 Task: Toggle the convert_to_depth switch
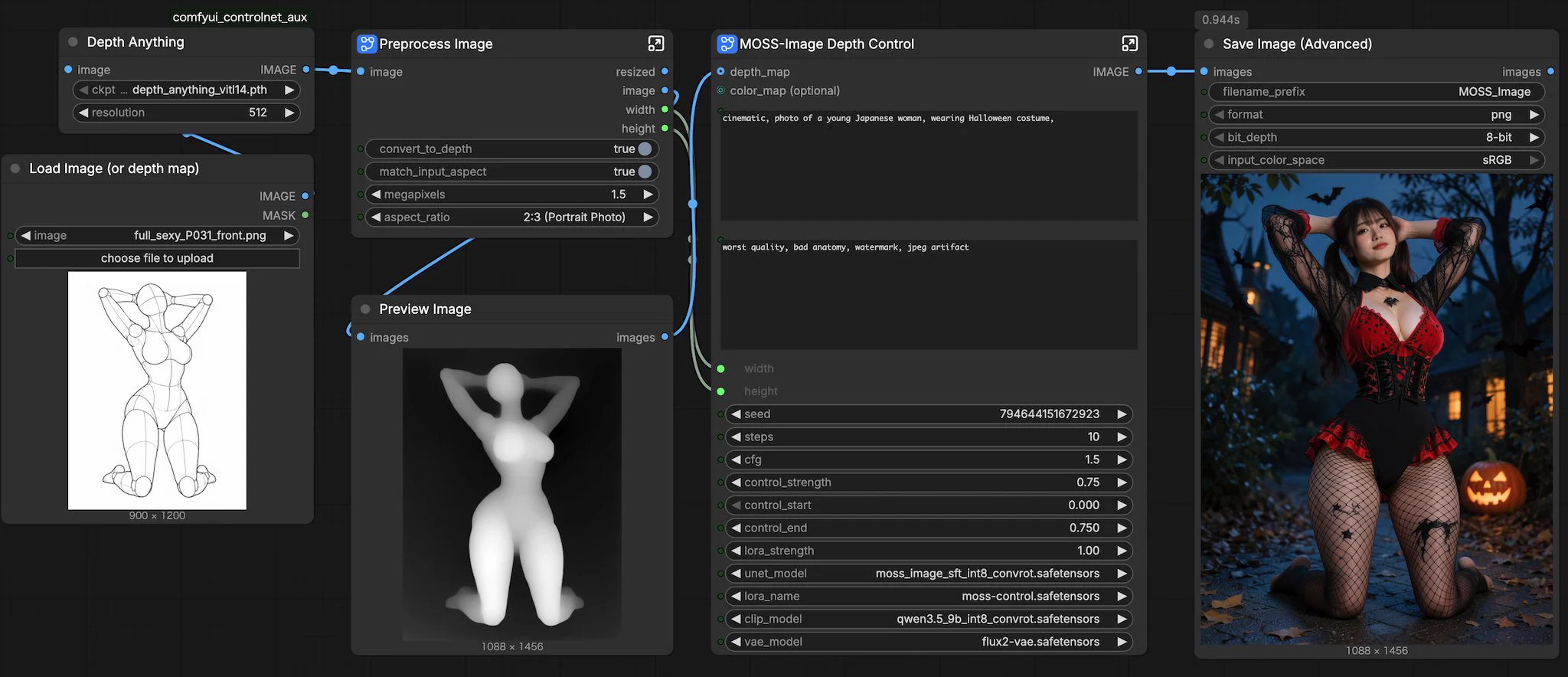(x=645, y=149)
